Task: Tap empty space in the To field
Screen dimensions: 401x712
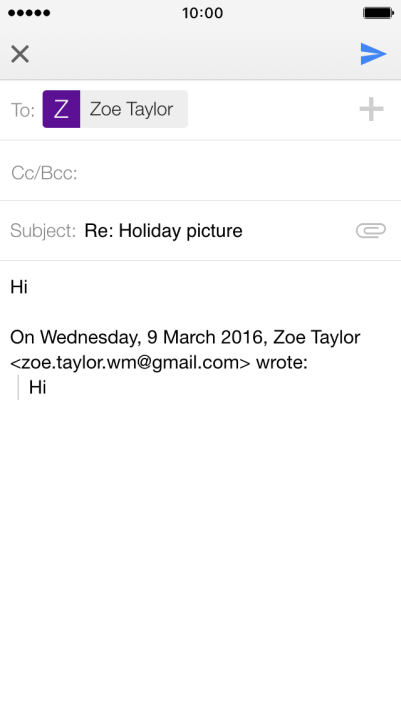Action: [272, 109]
